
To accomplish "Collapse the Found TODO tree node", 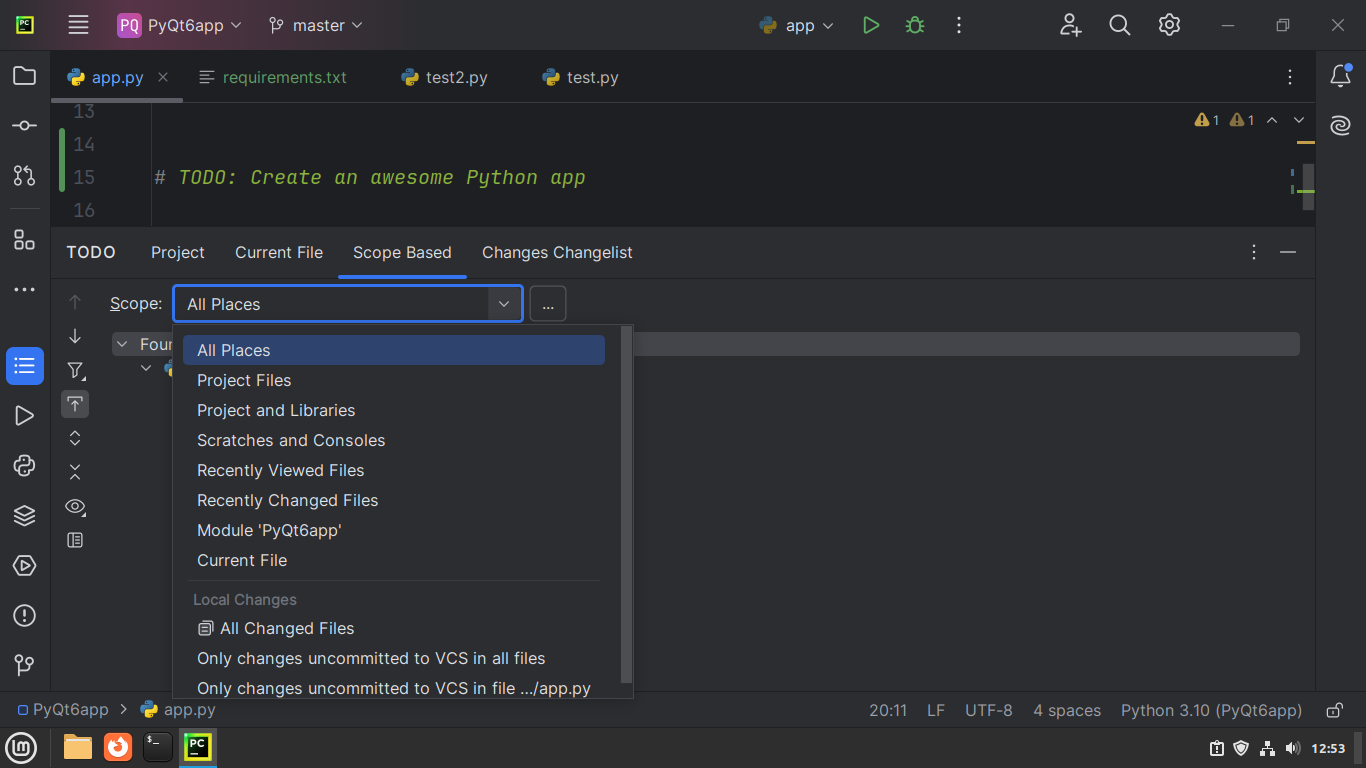I will (x=122, y=344).
